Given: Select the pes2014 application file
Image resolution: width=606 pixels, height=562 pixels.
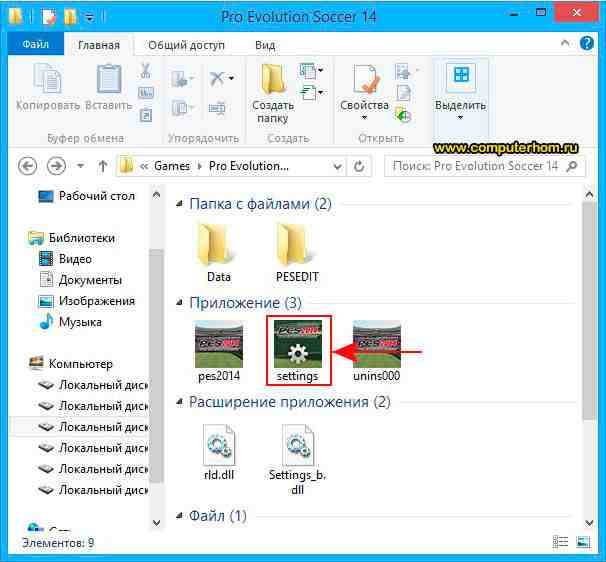Looking at the screenshot, I should click(218, 352).
